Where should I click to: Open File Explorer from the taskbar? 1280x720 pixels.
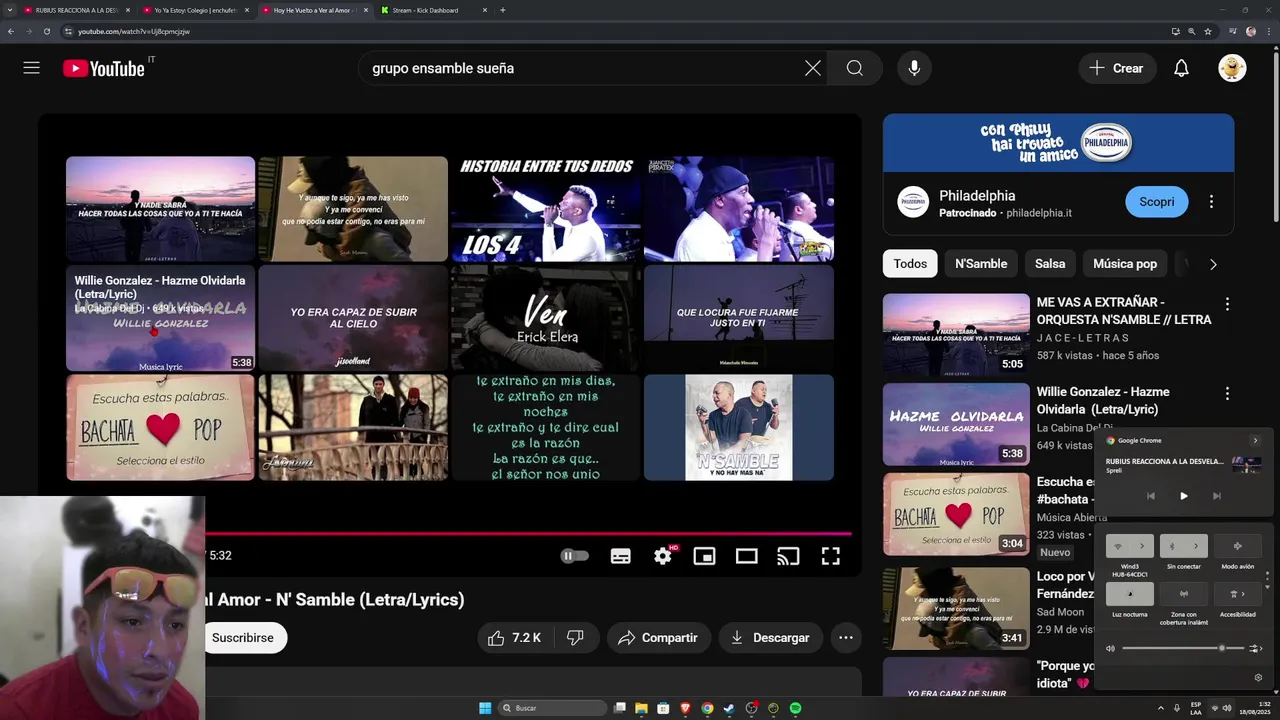pos(641,708)
